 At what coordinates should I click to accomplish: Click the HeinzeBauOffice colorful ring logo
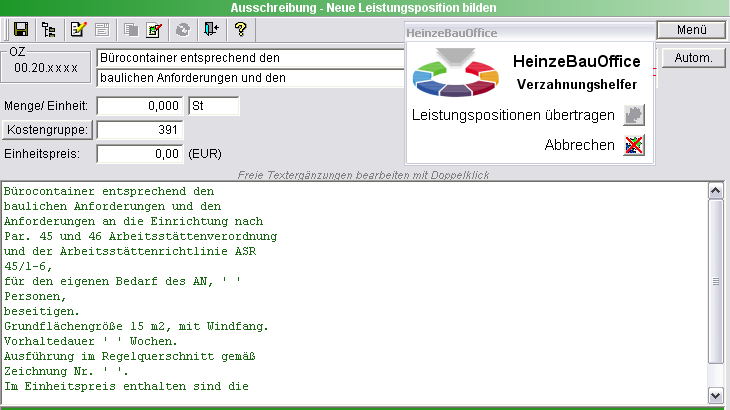coord(455,72)
